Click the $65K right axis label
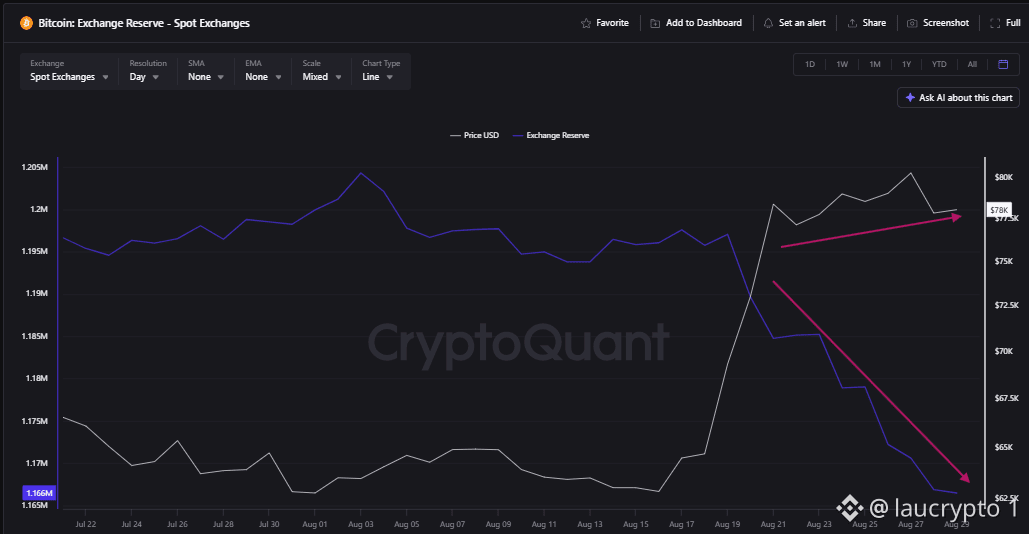1029x534 pixels. pos(1003,447)
